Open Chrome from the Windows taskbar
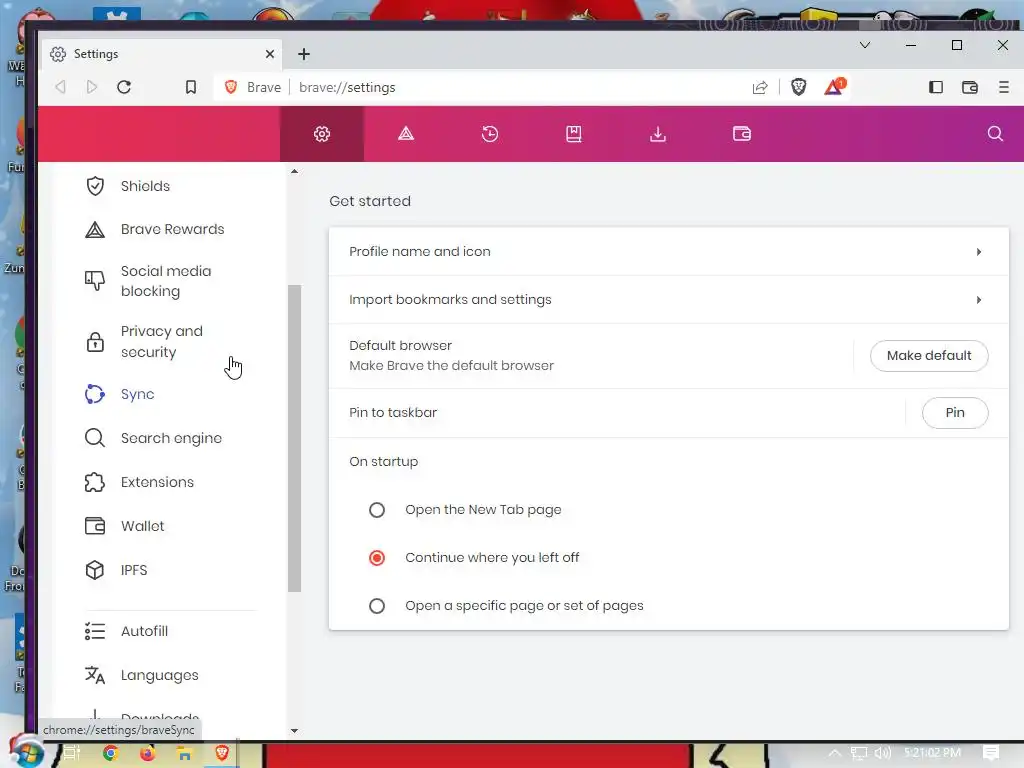The image size is (1024, 768). click(x=111, y=754)
